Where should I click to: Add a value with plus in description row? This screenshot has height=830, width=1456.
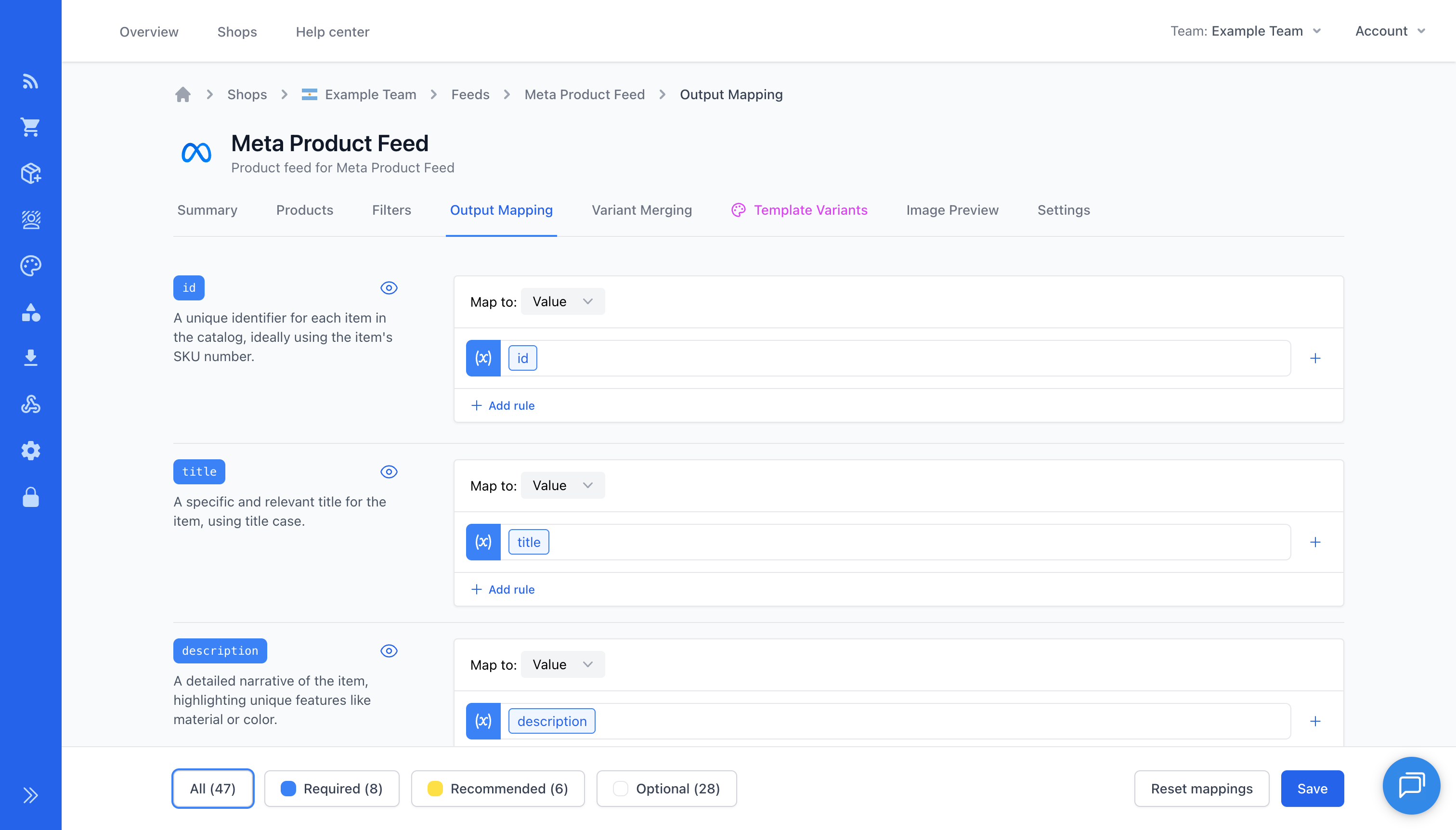pyautogui.click(x=1315, y=721)
